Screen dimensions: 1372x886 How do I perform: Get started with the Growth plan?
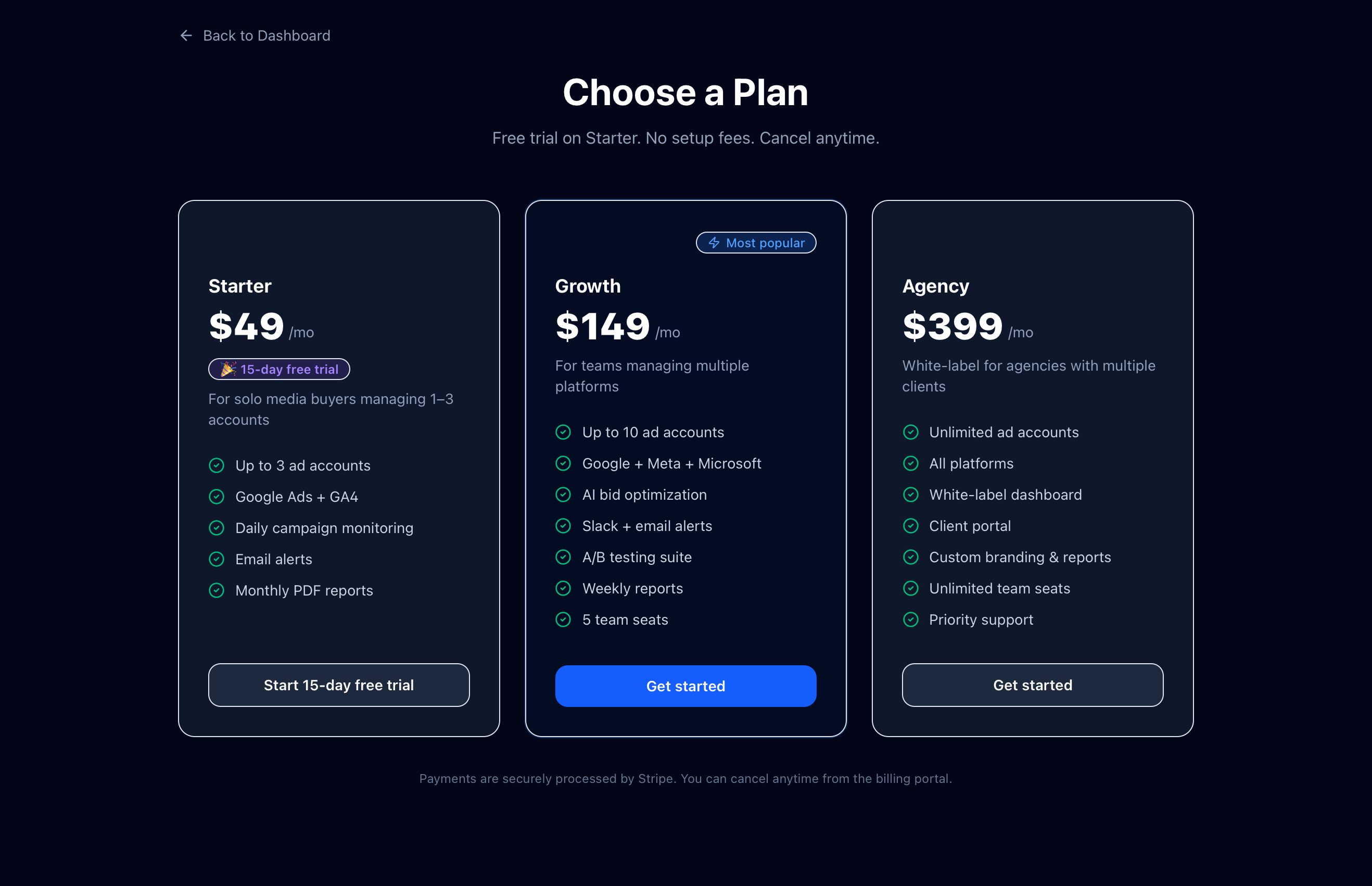click(685, 686)
